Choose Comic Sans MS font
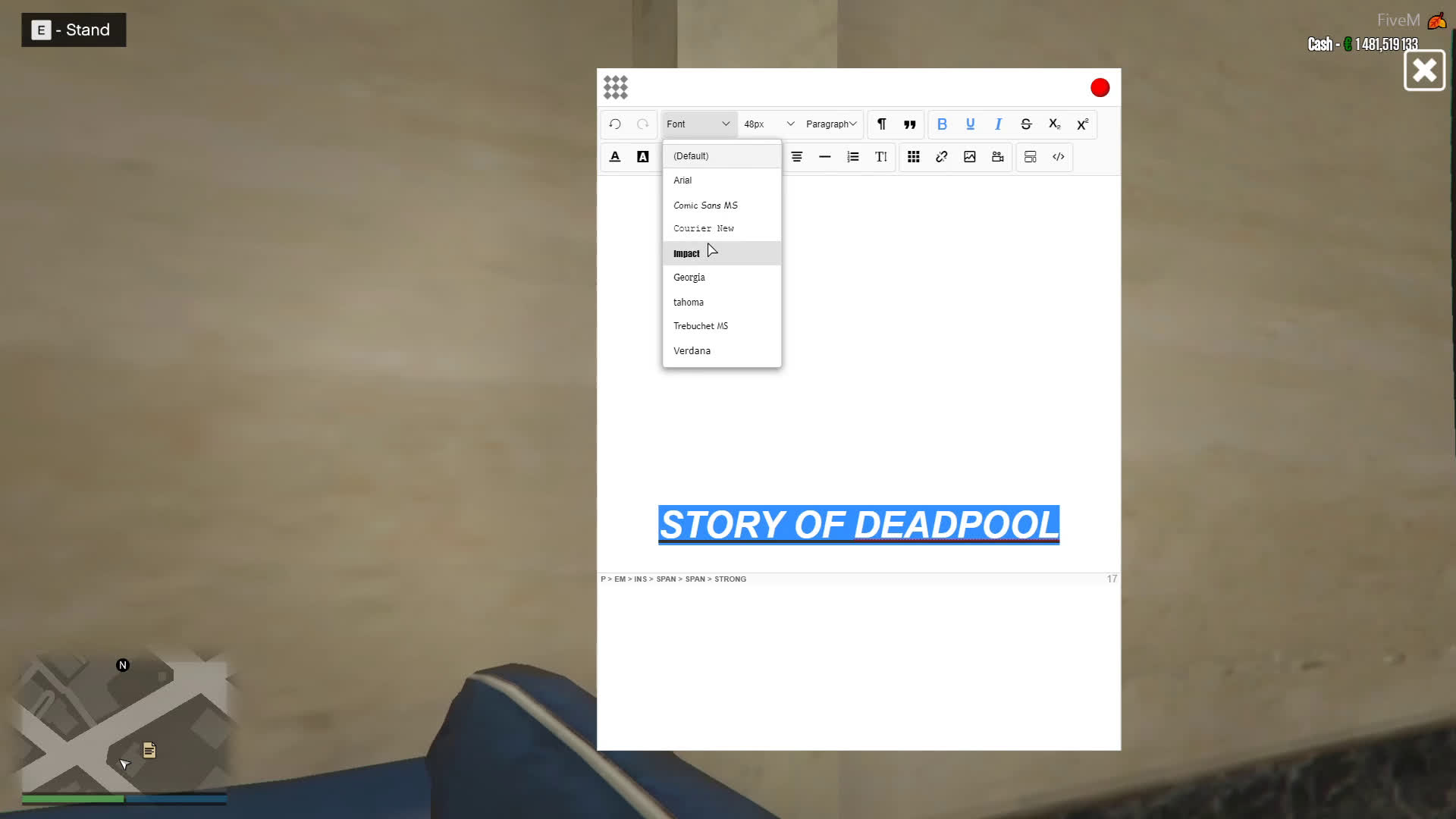The image size is (1456, 819). pos(722,206)
